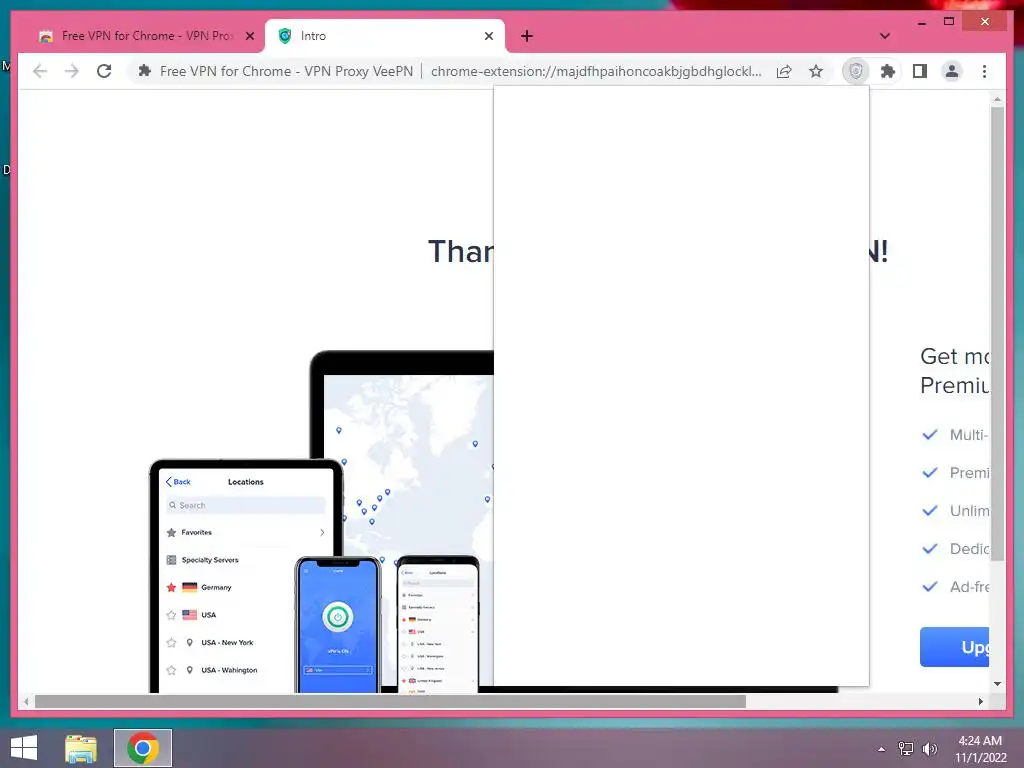This screenshot has width=1024, height=768.
Task: Reload the current page
Action: (x=104, y=71)
